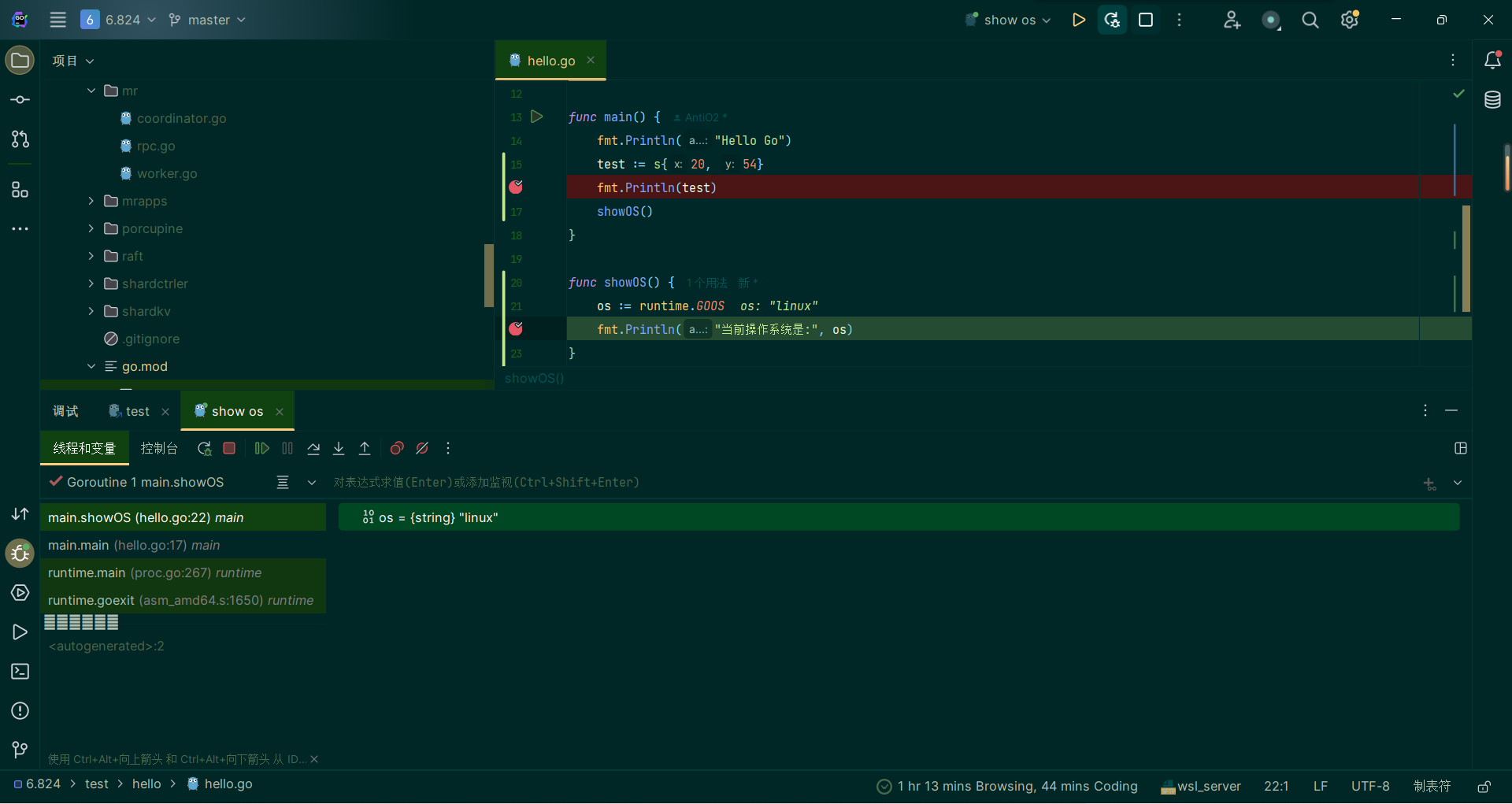Expand the shardkv folder

click(91, 311)
